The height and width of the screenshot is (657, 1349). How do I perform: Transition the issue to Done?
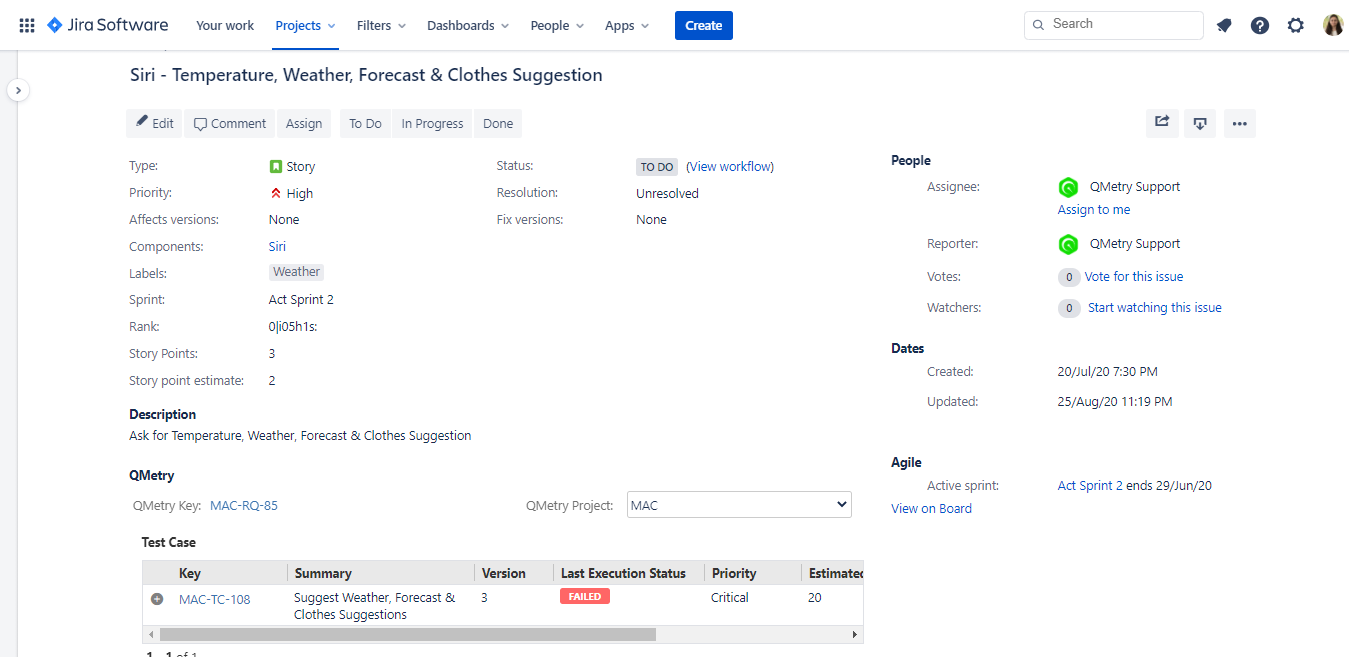click(x=498, y=123)
